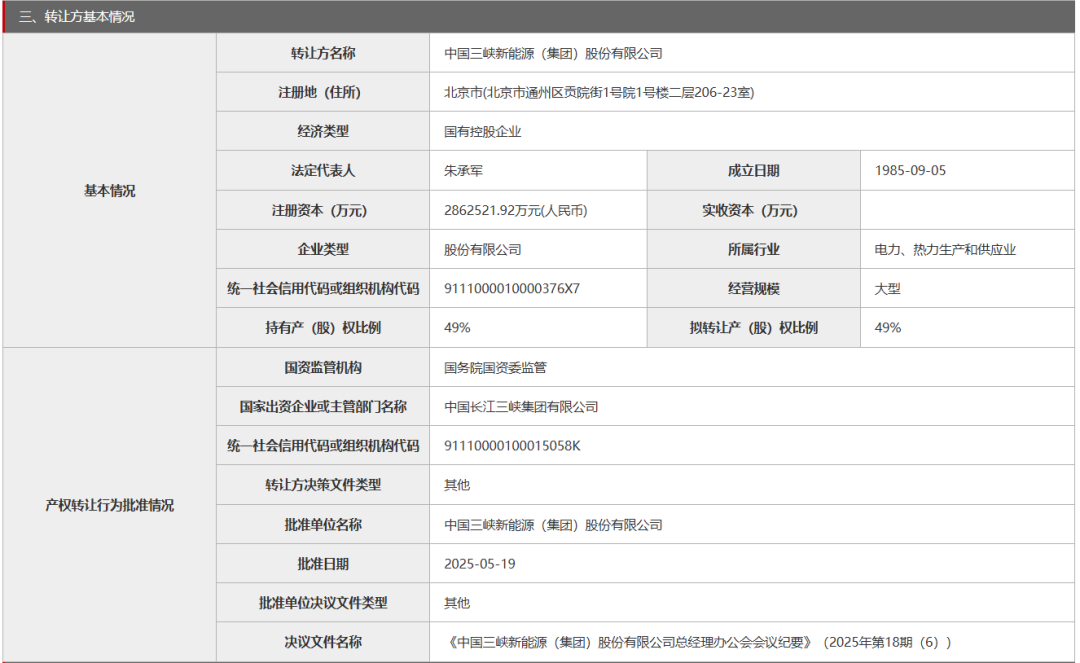Select the 中国长江三峡集团有限公司 value
Viewport: 1080px width, 663px height.
pyautogui.click(x=521, y=407)
